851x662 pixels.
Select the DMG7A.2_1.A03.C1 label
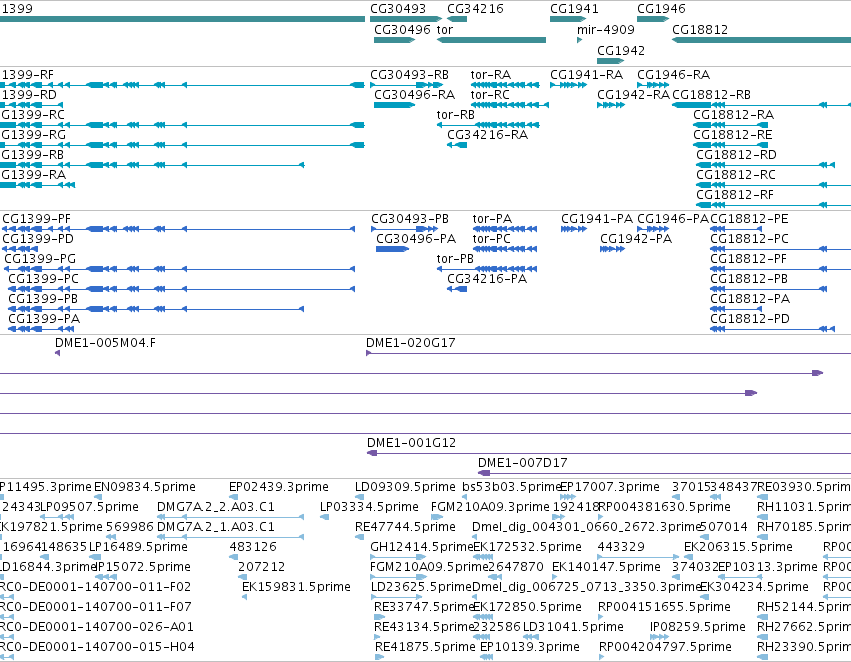tap(215, 527)
